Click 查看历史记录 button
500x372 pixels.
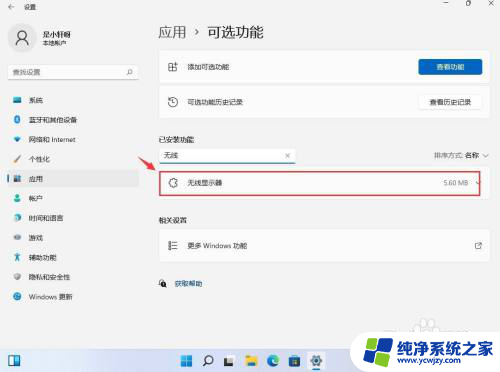[450, 102]
